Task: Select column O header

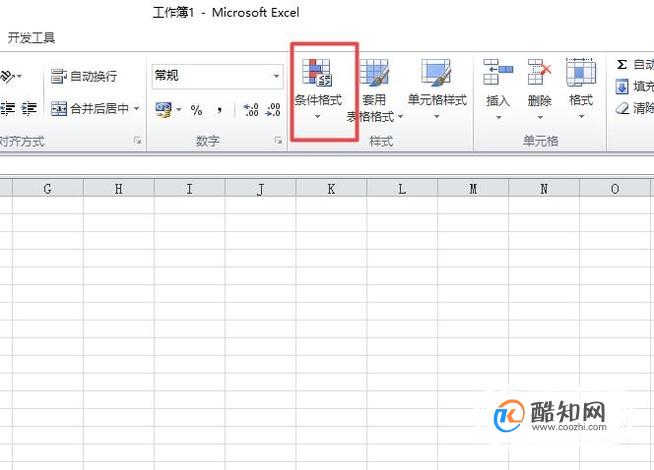Action: click(x=615, y=189)
